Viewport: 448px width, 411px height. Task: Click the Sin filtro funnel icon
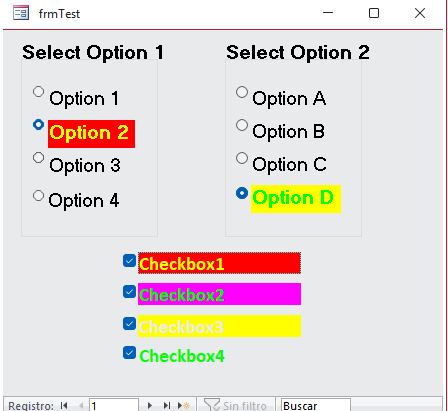(x=212, y=405)
